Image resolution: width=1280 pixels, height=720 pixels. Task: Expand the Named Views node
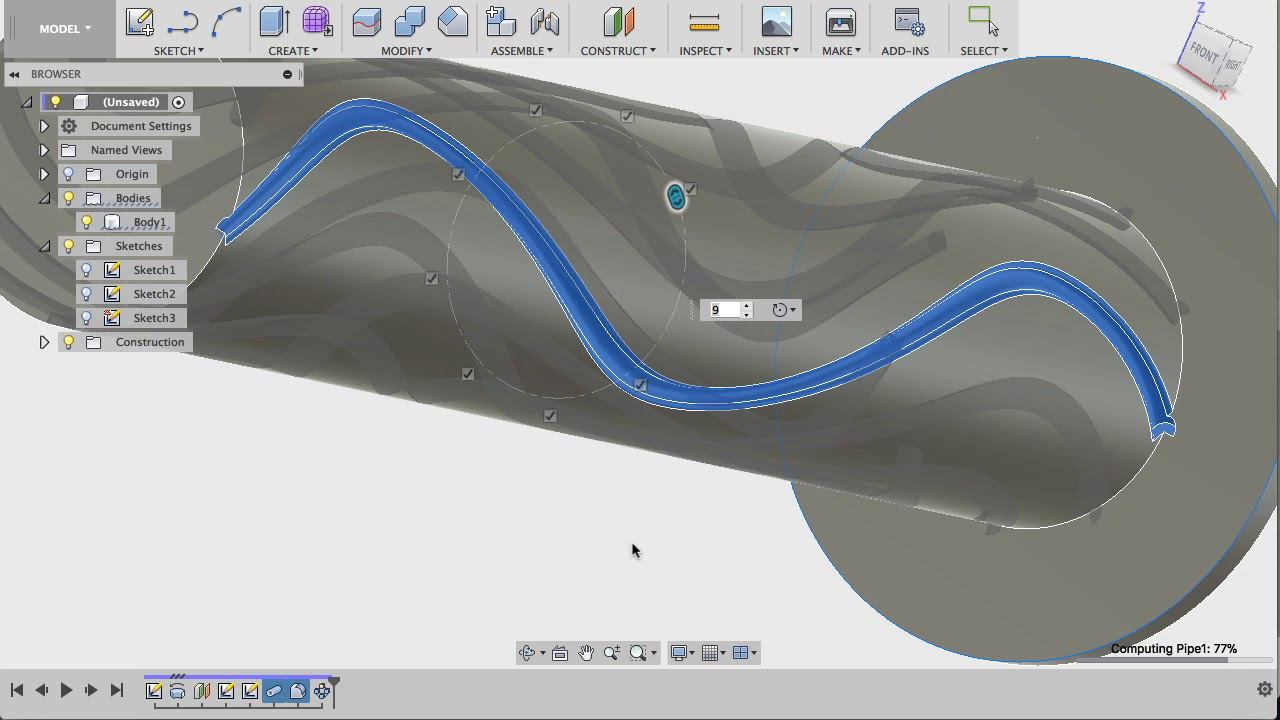point(44,150)
